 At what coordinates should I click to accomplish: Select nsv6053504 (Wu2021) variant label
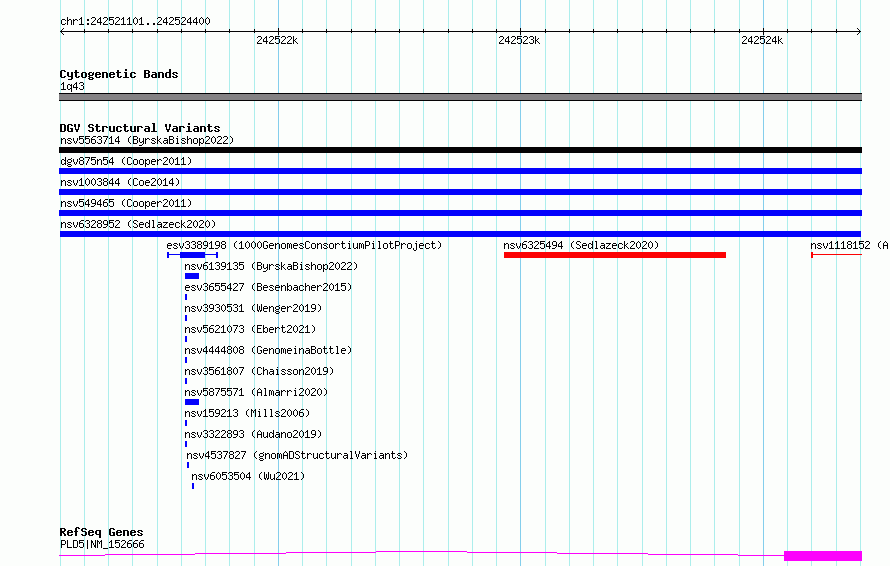pos(248,476)
